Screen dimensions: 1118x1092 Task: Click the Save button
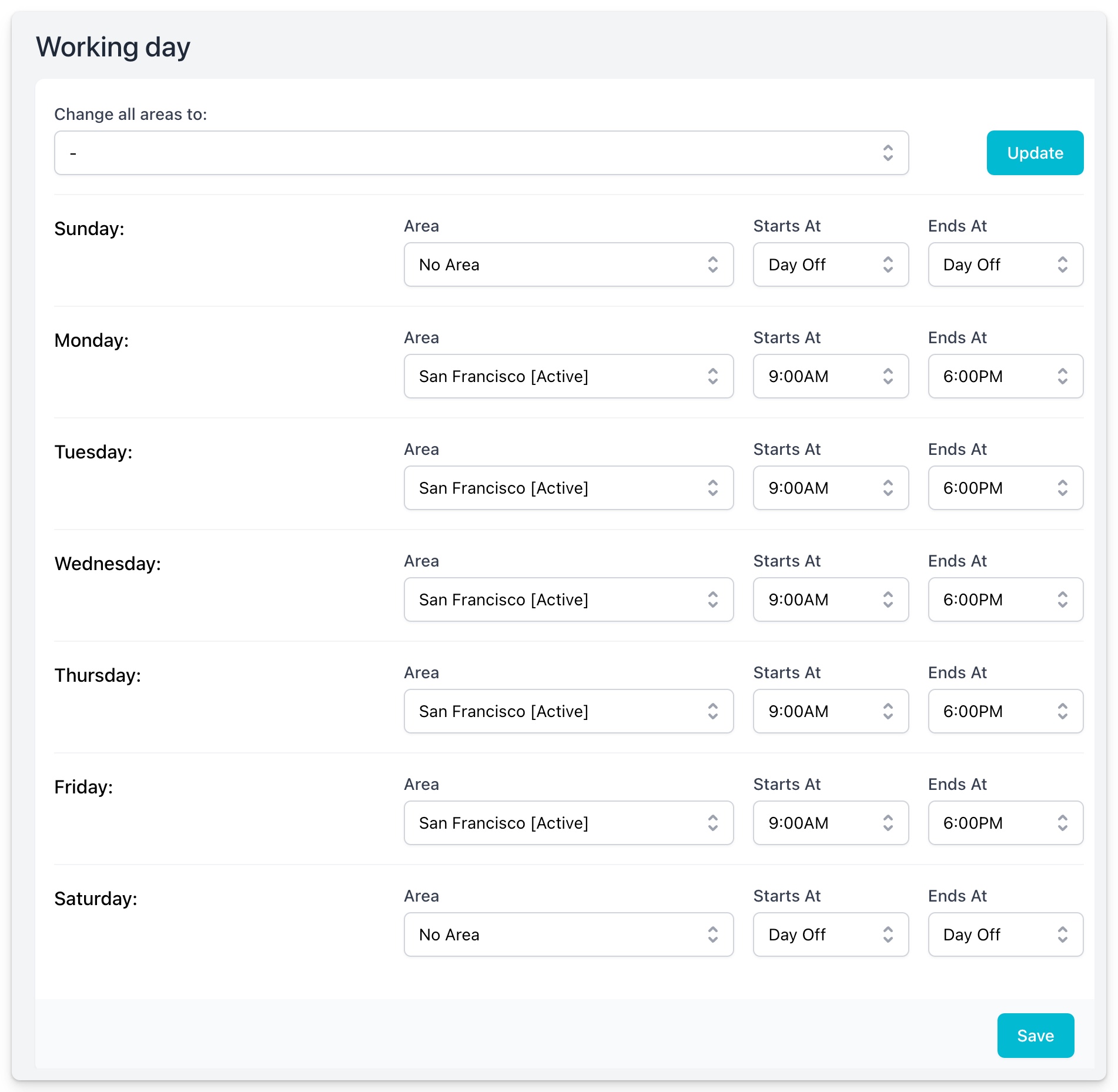[1035, 1036]
